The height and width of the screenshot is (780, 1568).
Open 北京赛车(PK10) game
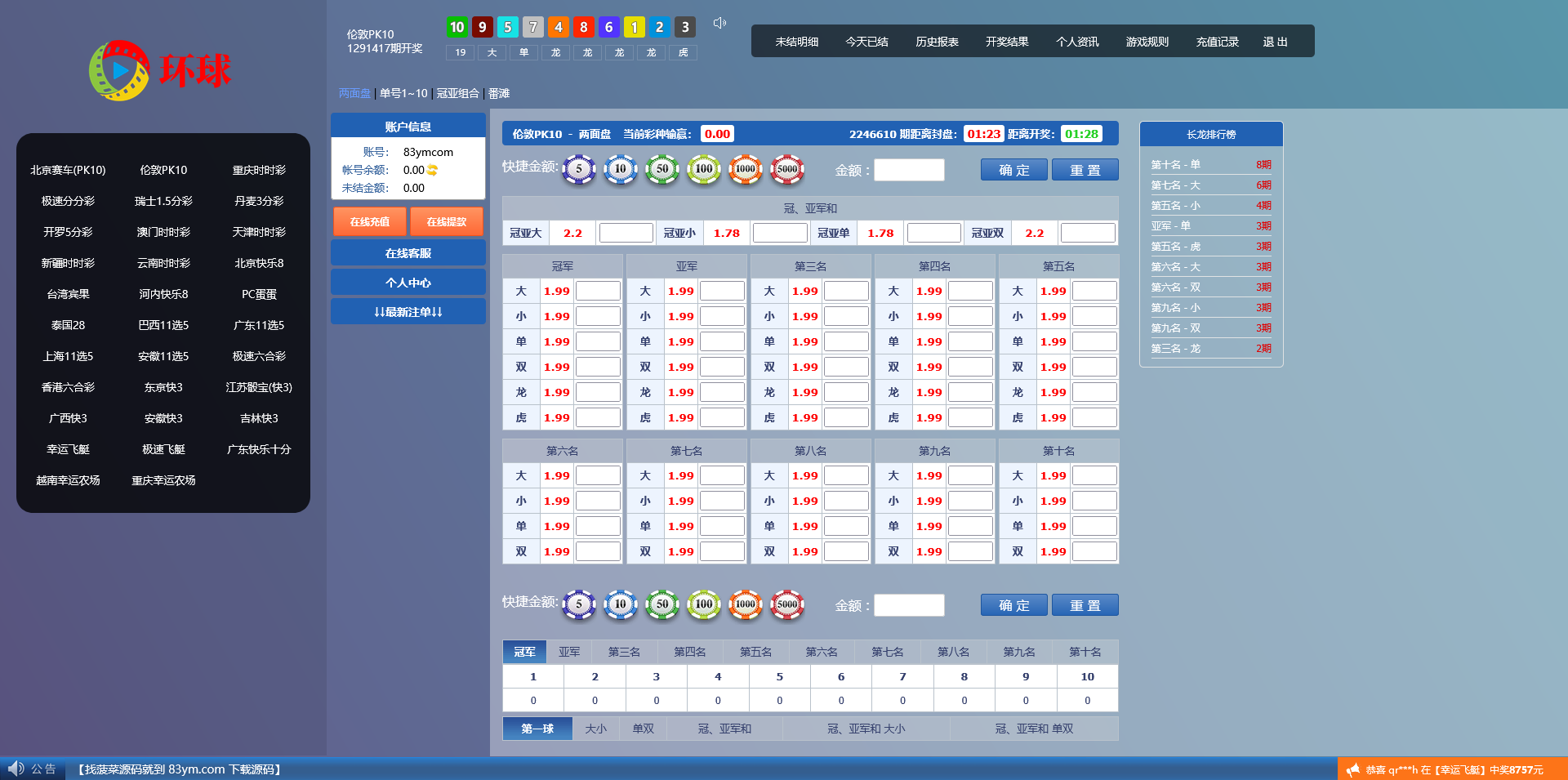point(68,170)
